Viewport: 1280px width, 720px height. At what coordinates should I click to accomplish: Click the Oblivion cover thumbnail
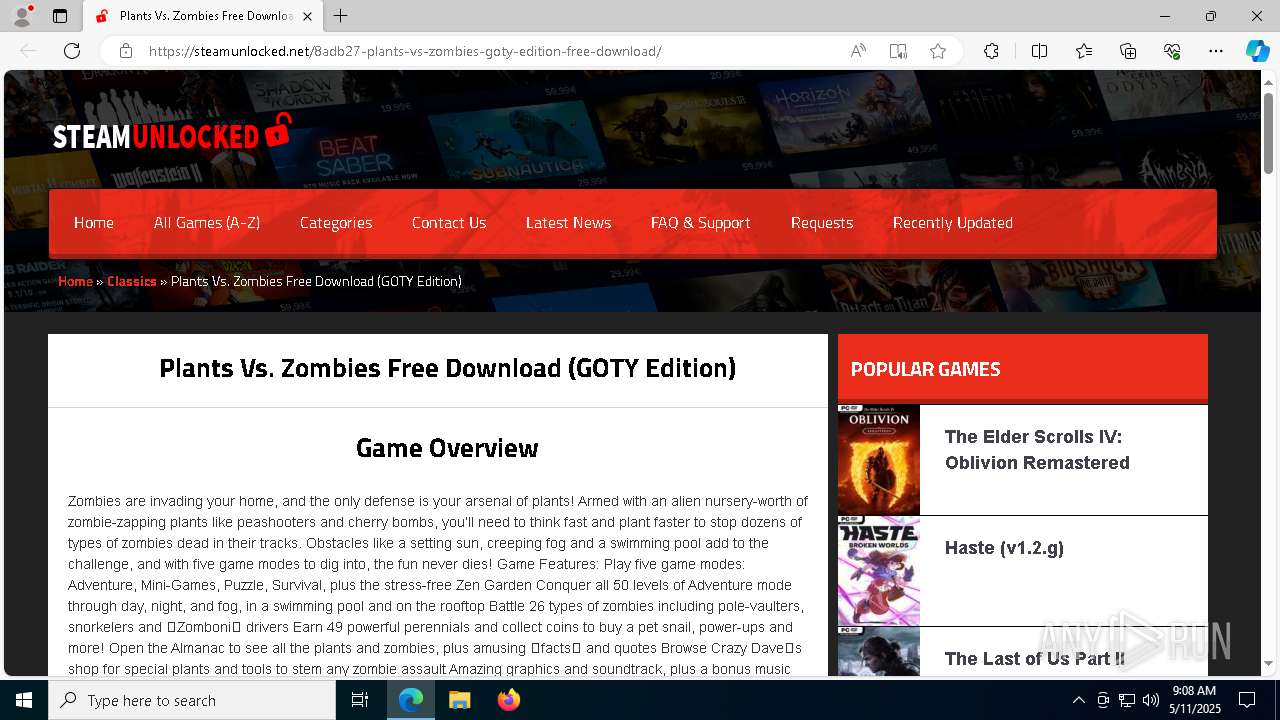click(x=879, y=460)
